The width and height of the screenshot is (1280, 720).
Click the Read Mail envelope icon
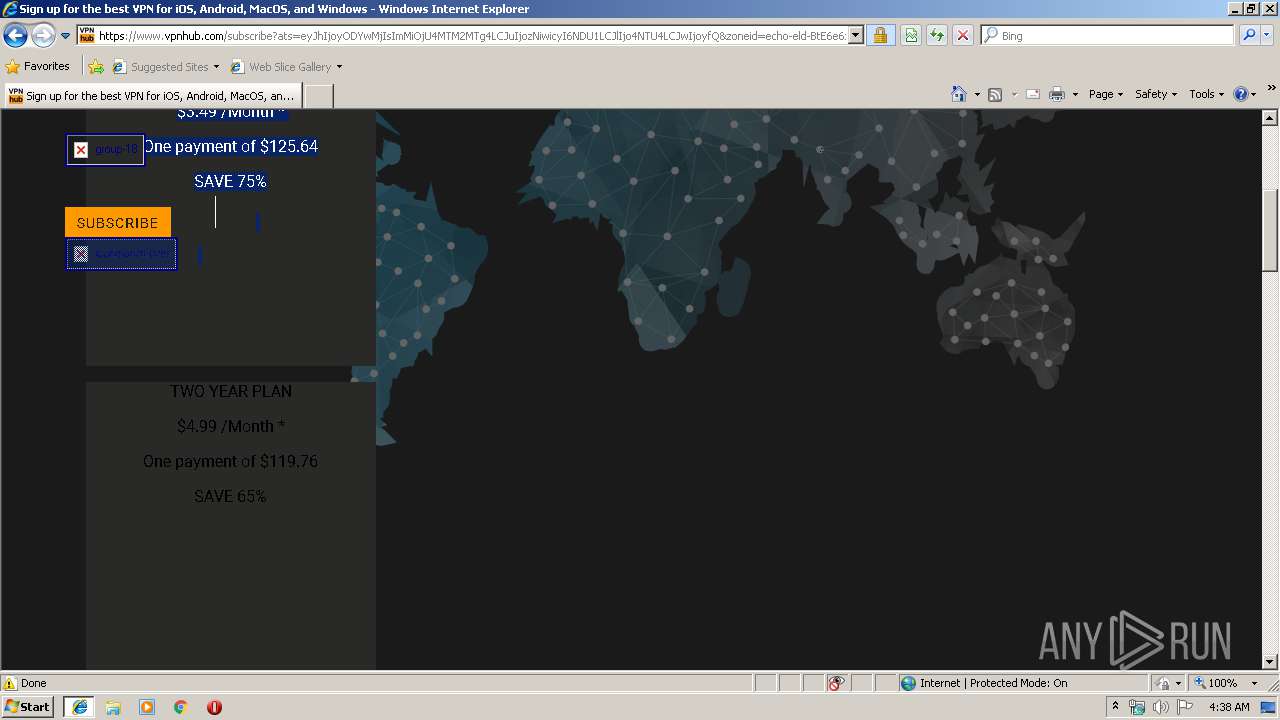(x=1033, y=94)
